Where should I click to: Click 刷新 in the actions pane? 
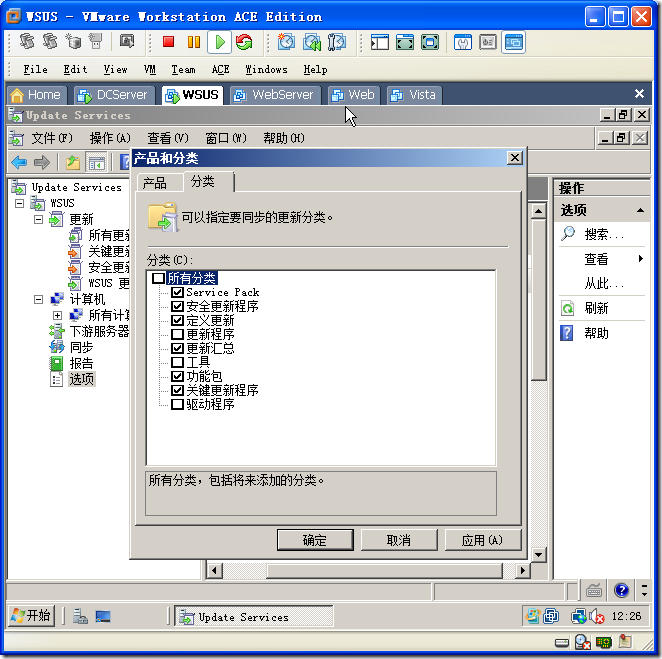click(x=596, y=308)
